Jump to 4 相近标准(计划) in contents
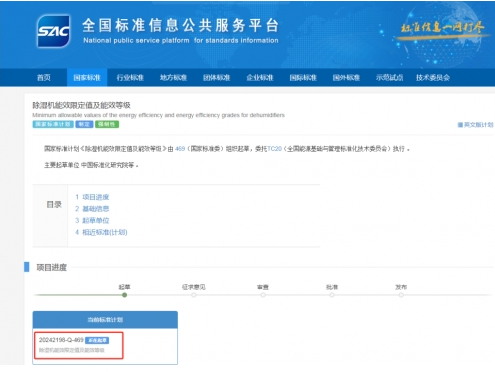 (x=101, y=232)
